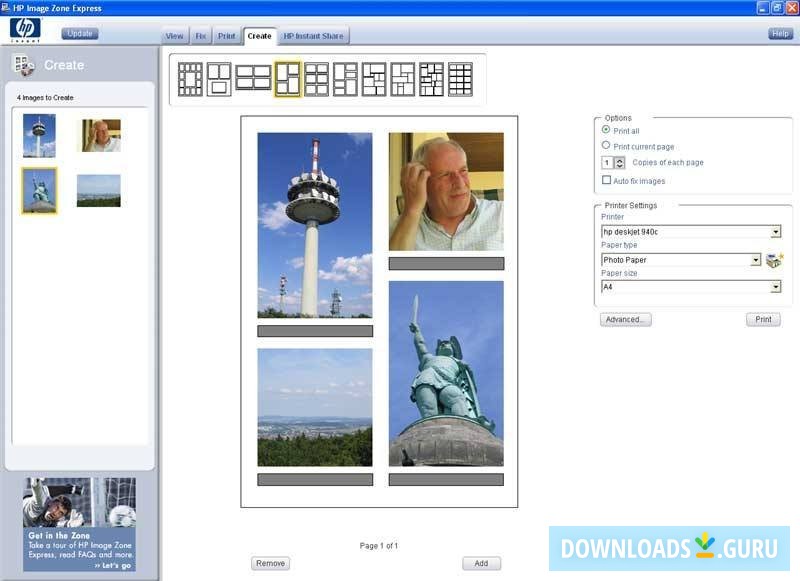Screen dimensions: 800x581
Task: Select the Print all option
Action: [x=606, y=131]
